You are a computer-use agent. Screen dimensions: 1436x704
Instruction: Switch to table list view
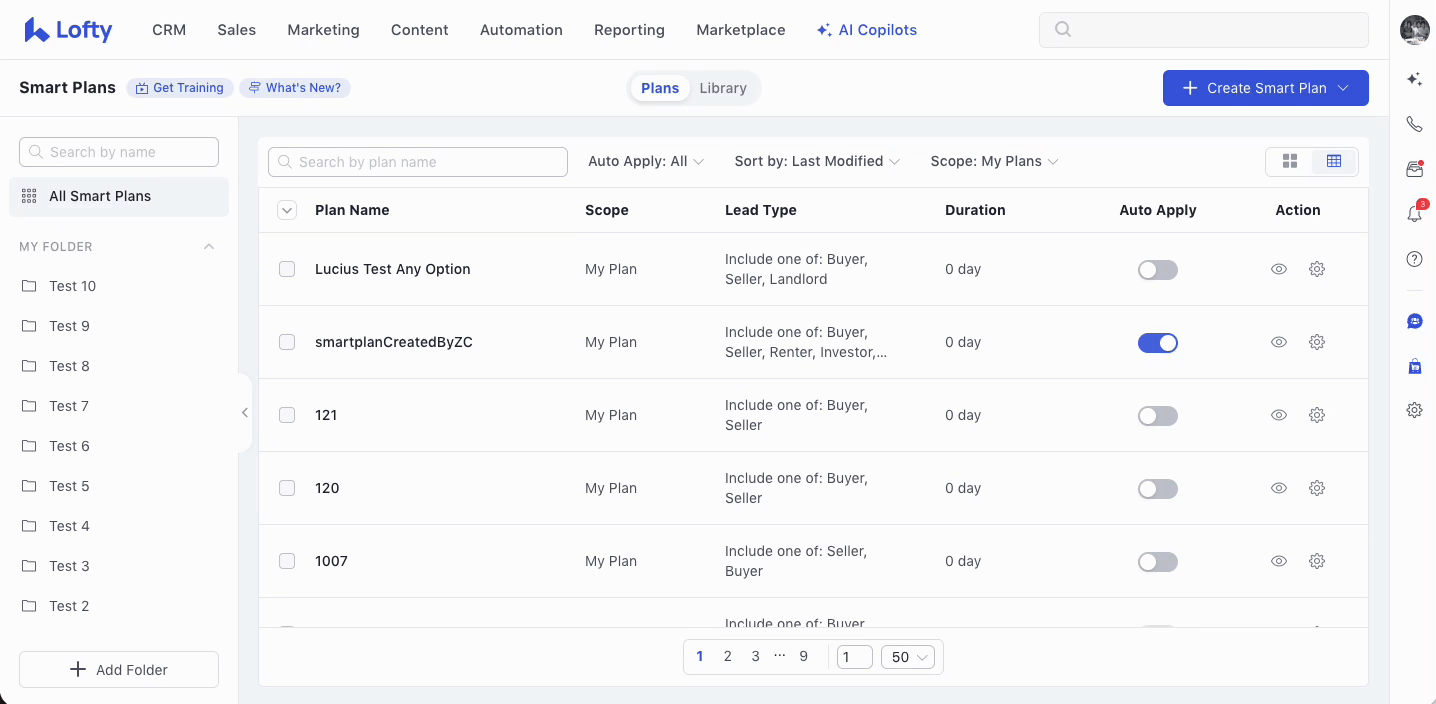(x=1334, y=161)
